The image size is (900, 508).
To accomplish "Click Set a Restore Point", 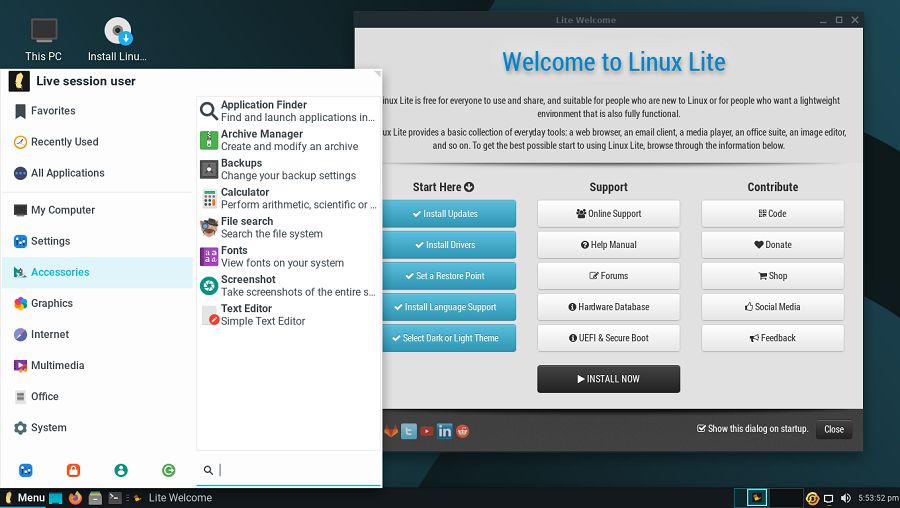I will coord(449,276).
